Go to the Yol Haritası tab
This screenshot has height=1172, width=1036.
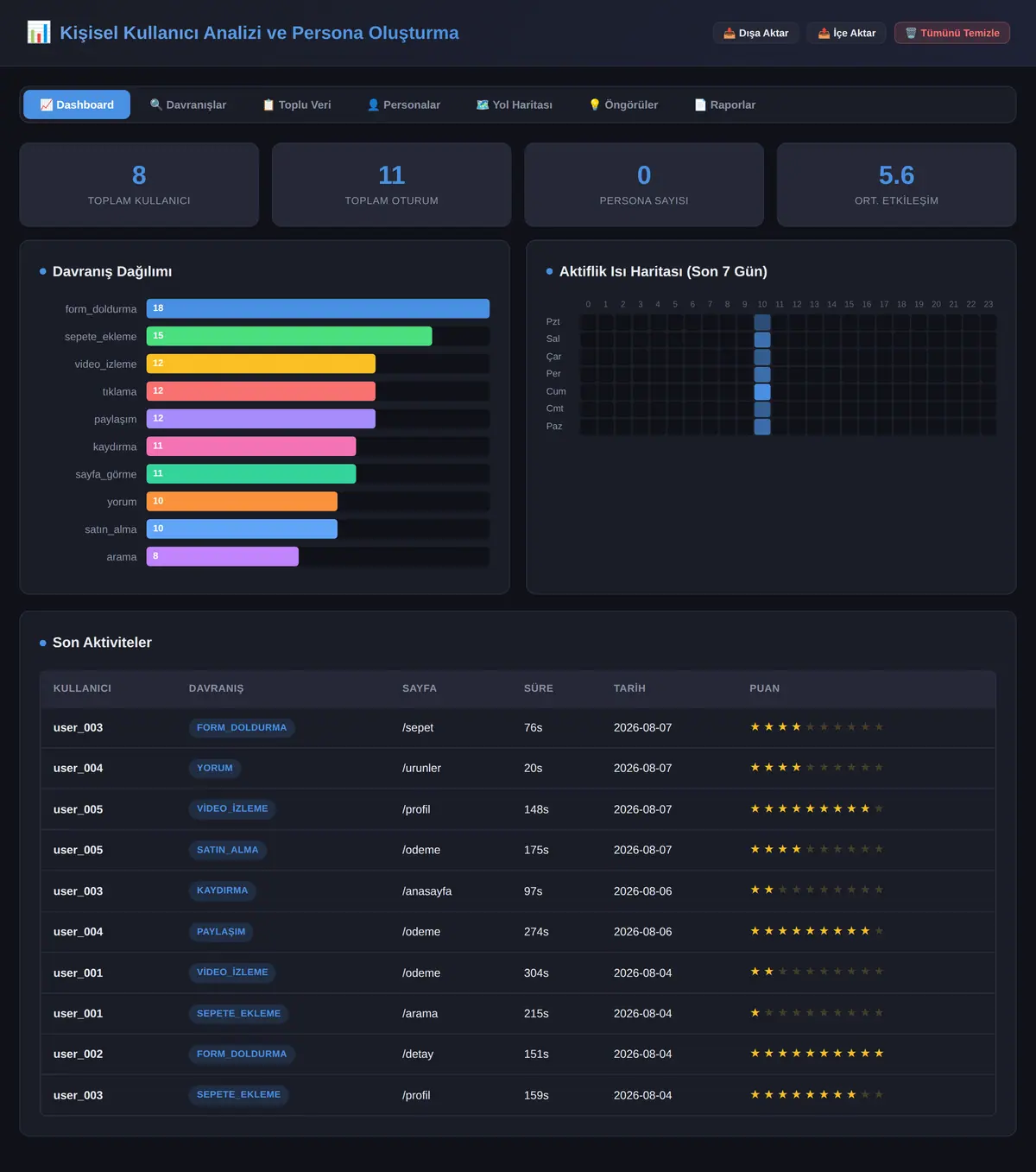click(x=515, y=105)
